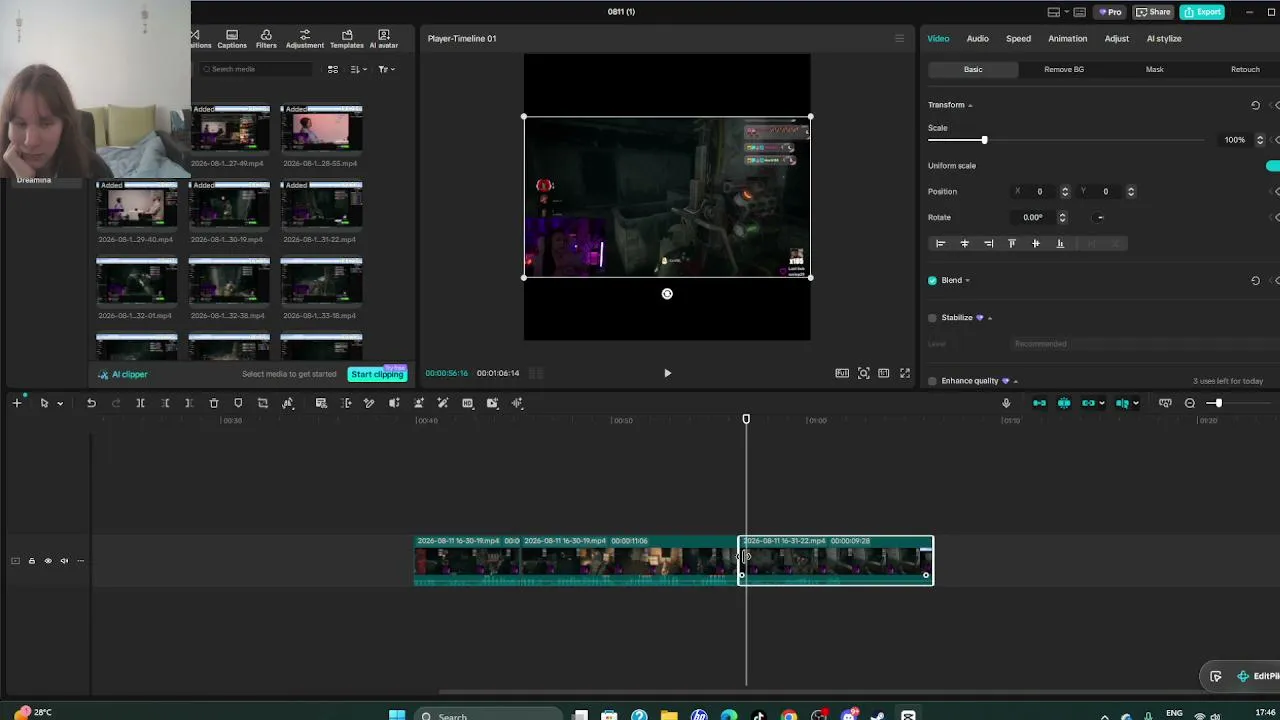
Task: Switch to the Audio tab
Action: [x=977, y=39]
